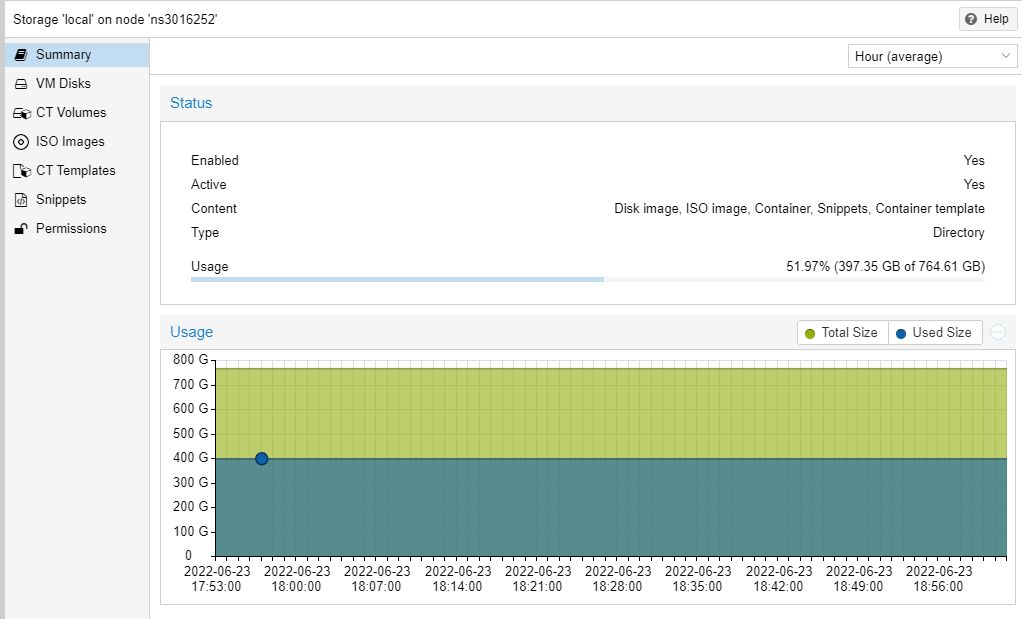Open the Snippets section
The image size is (1022, 619).
pyautogui.click(x=61, y=200)
